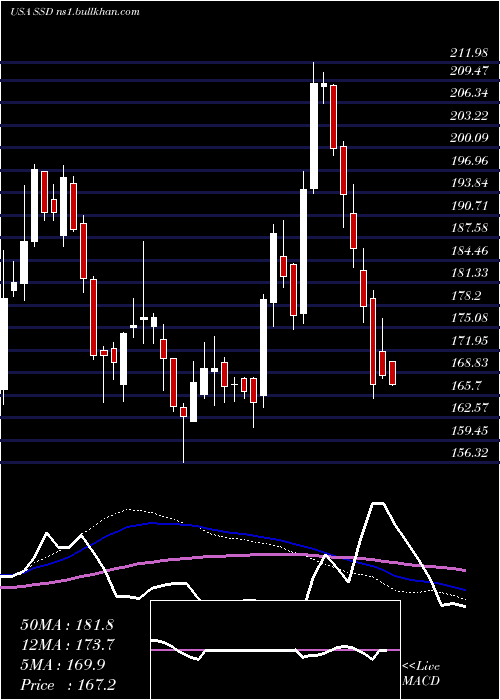This screenshot has height=700, width=500.
Task: Select the 175.08 price axis label
Action: coord(469,318)
